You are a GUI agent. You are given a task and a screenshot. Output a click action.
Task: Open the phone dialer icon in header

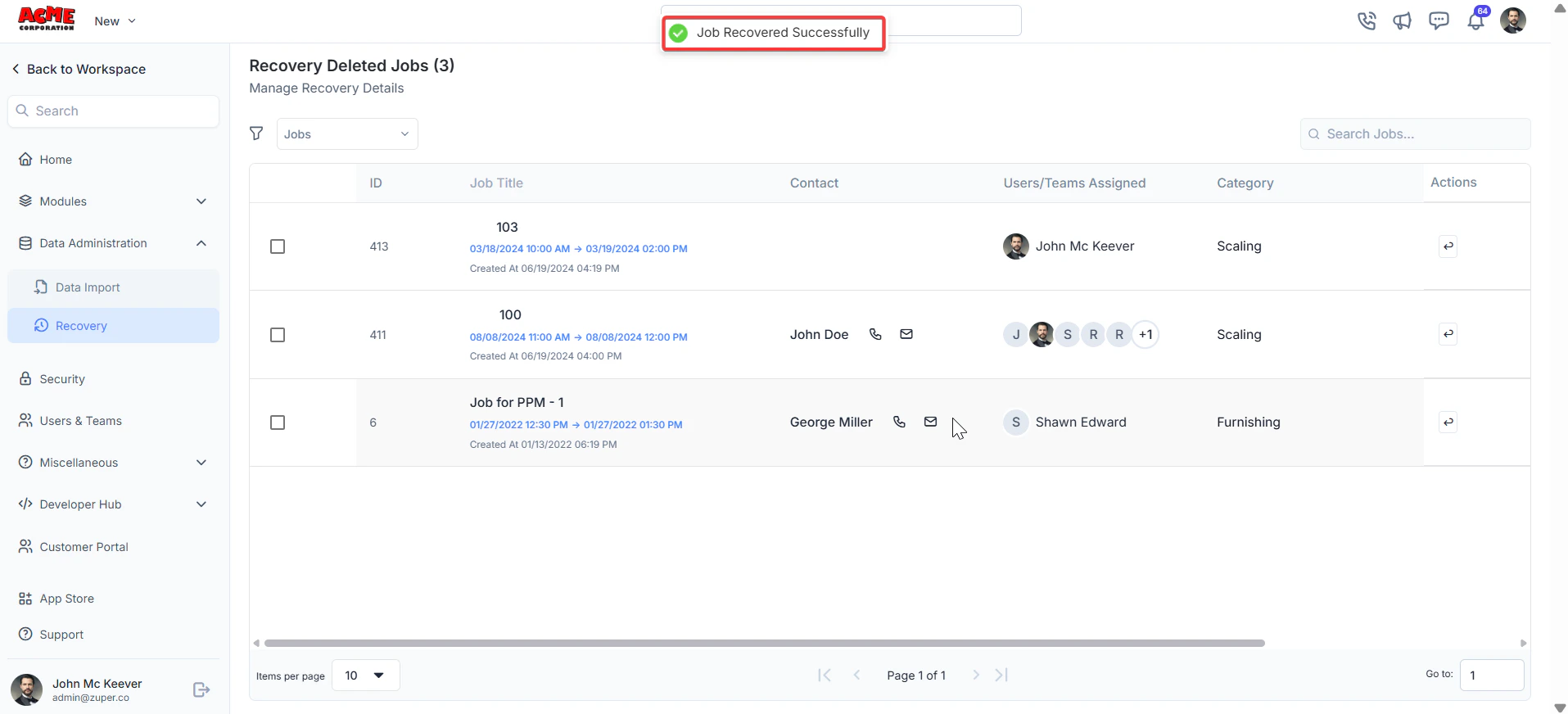click(1366, 20)
